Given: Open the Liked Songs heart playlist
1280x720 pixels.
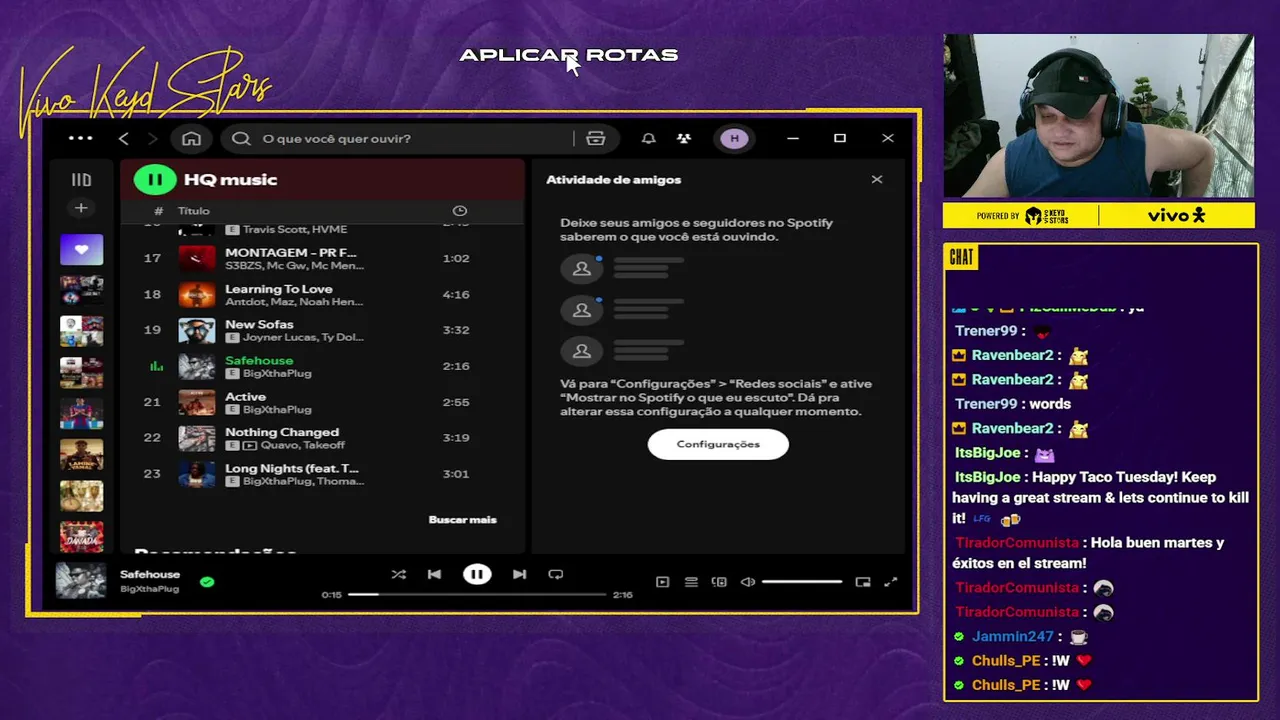Looking at the screenshot, I should [81, 249].
